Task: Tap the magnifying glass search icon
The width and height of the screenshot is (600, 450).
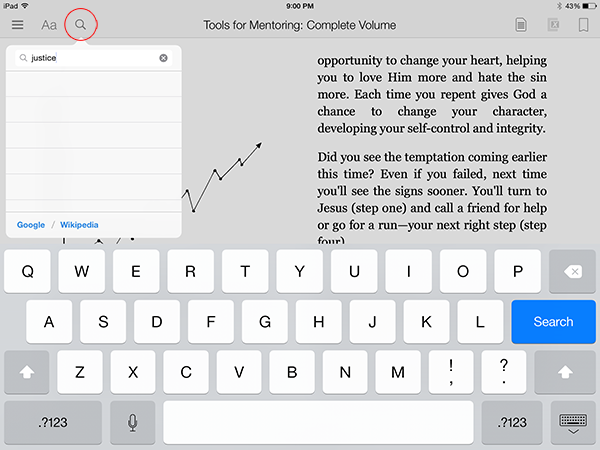Action: tap(80, 25)
